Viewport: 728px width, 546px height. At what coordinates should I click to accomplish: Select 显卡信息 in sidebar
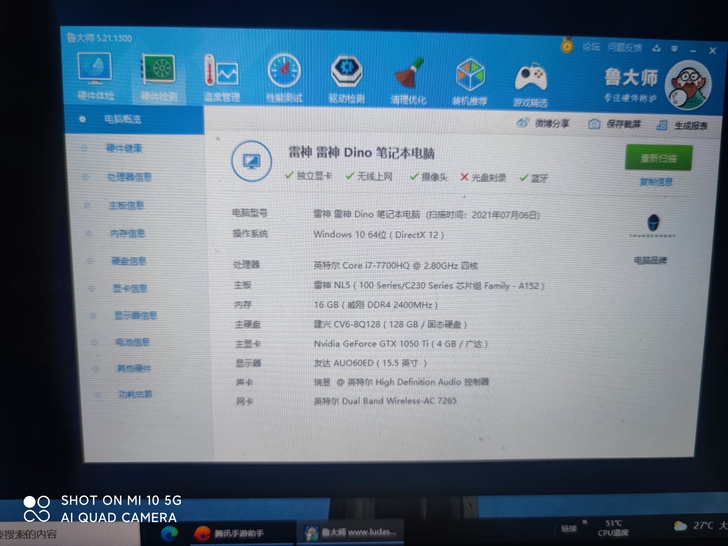pos(130,288)
